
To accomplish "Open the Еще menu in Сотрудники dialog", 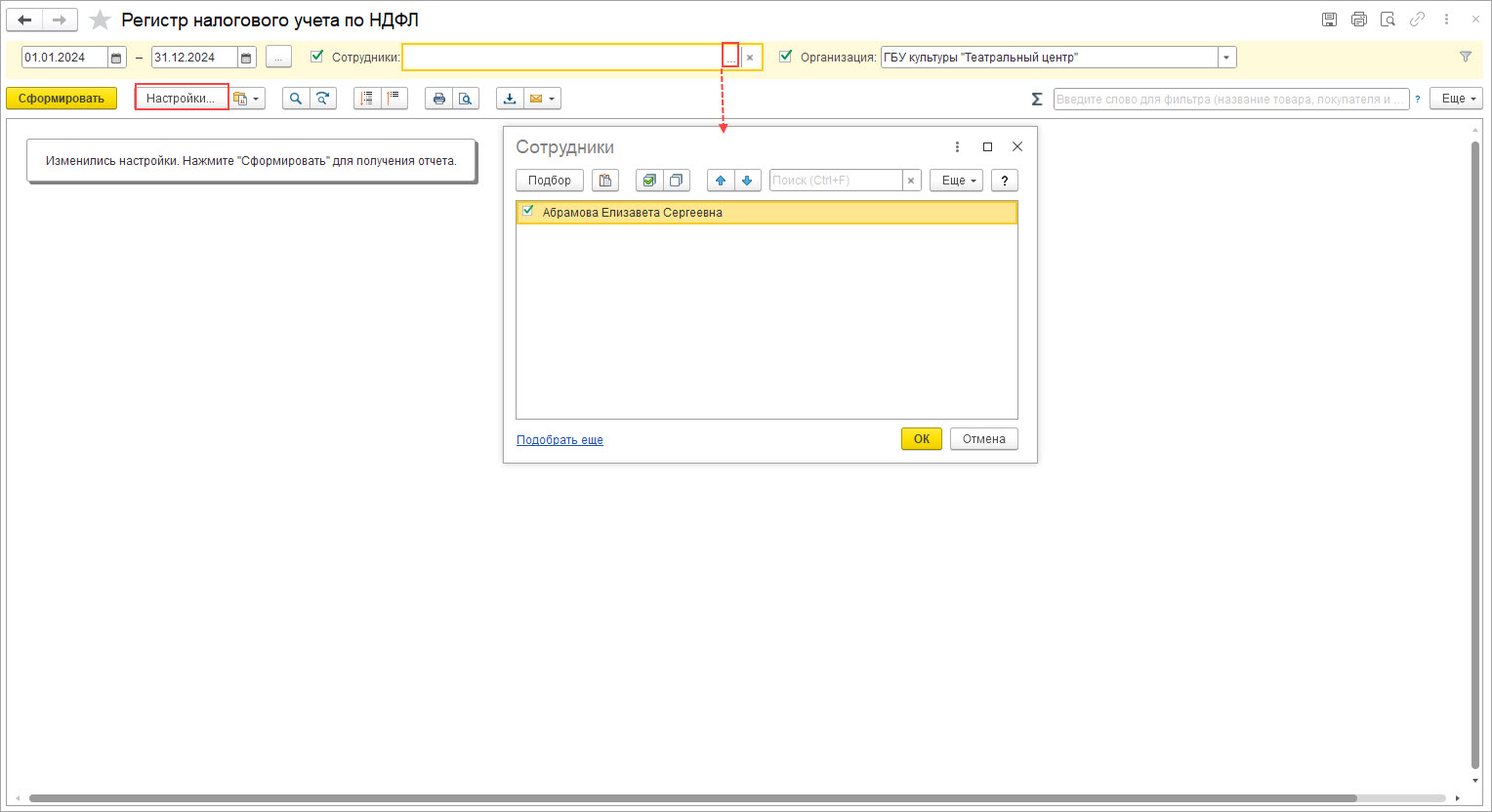I will tap(956, 181).
